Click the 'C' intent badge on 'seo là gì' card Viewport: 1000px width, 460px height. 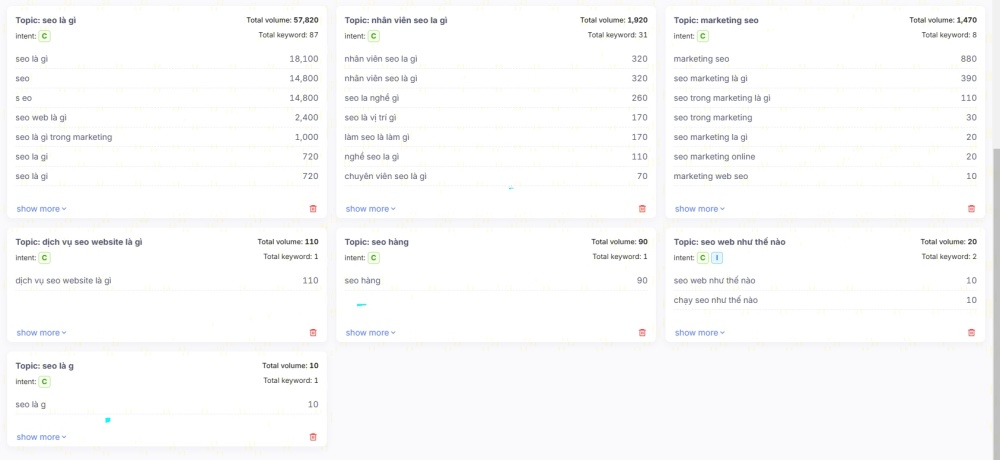[x=45, y=36]
